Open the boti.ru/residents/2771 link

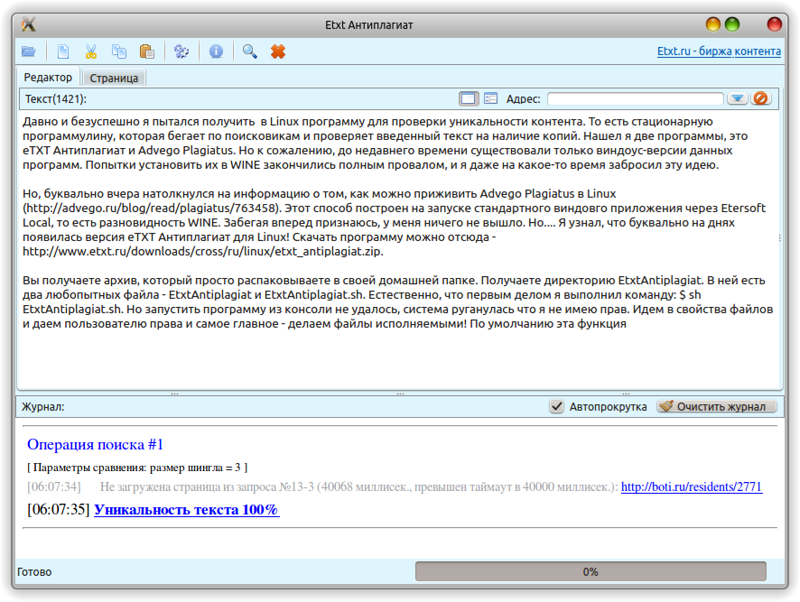pos(691,487)
